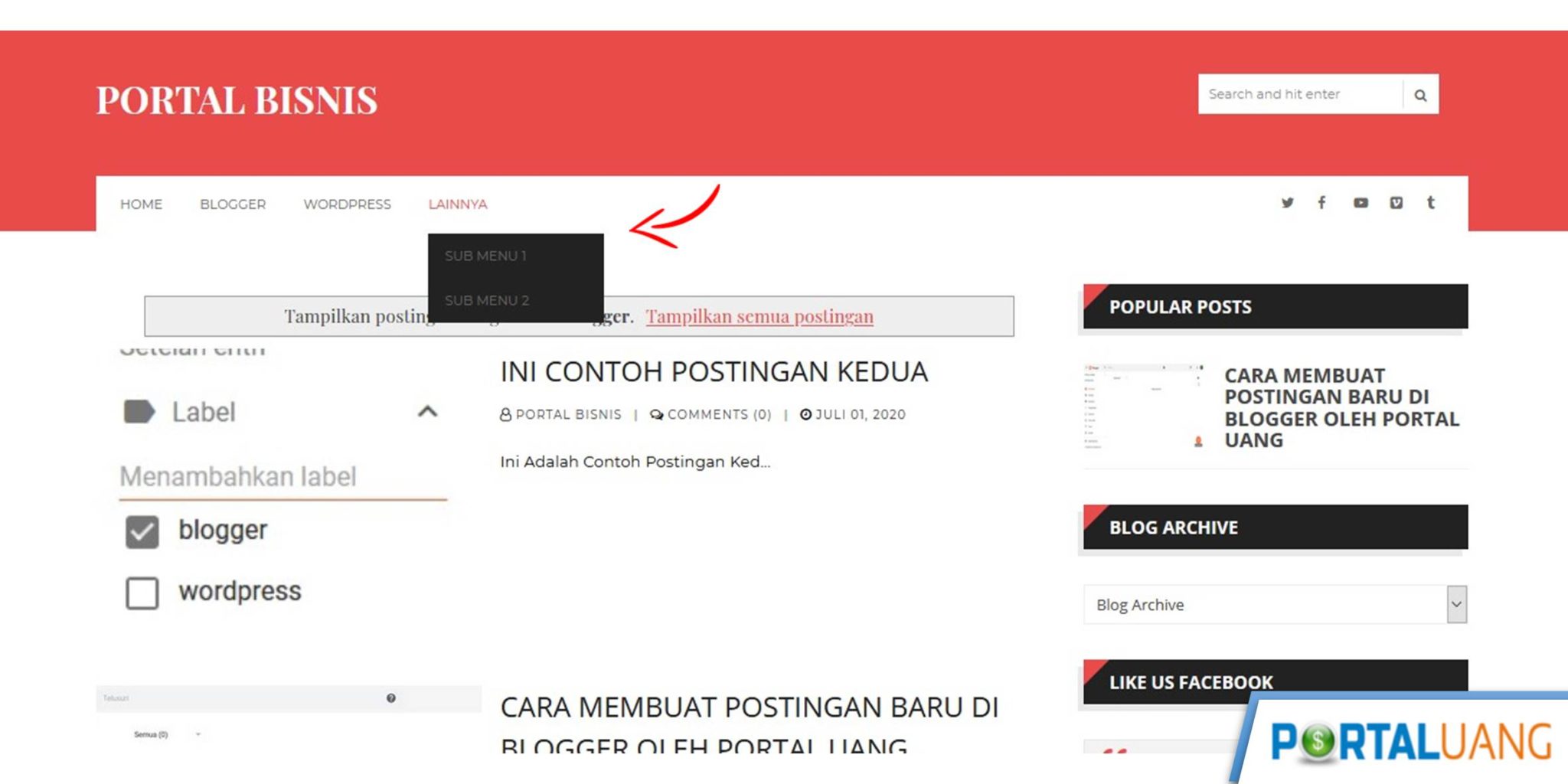Screen dimensions: 1568x784
Task: Open the Tumblr social icon
Action: pos(1430,203)
